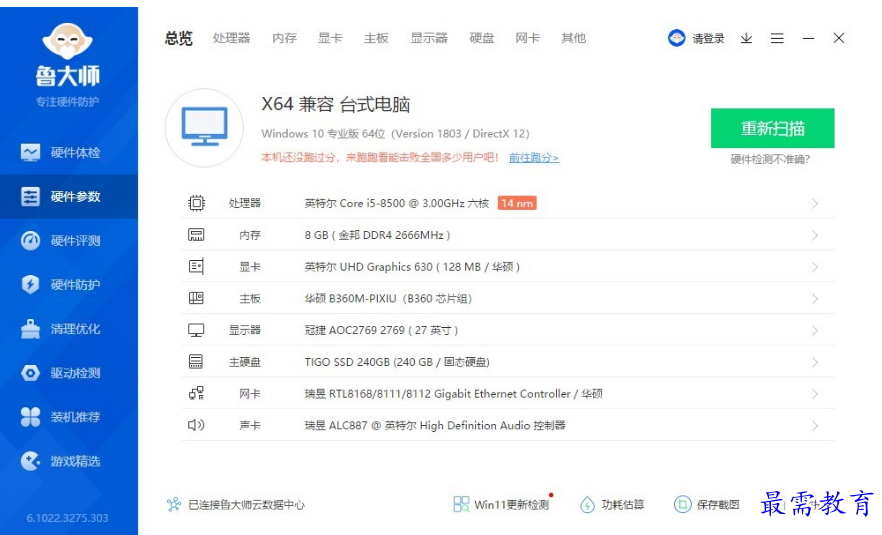
Task: Click the 保存截图 screenshot icon
Action: click(x=682, y=504)
